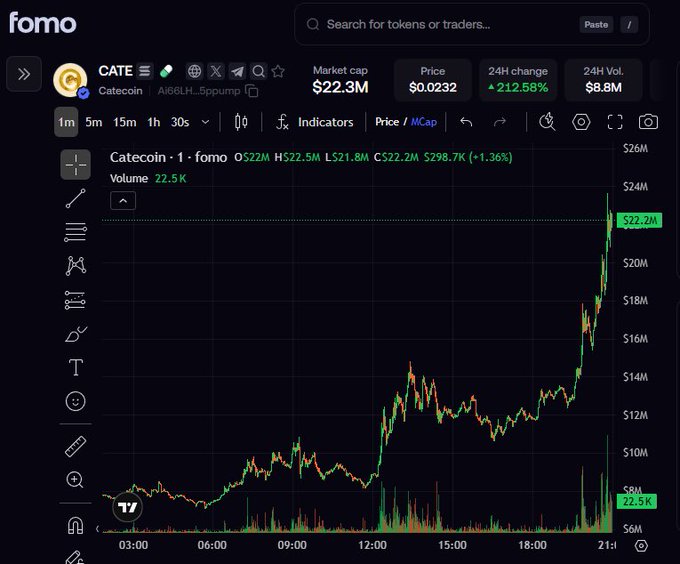Click the Paste button in search bar
The image size is (680, 564).
point(596,25)
